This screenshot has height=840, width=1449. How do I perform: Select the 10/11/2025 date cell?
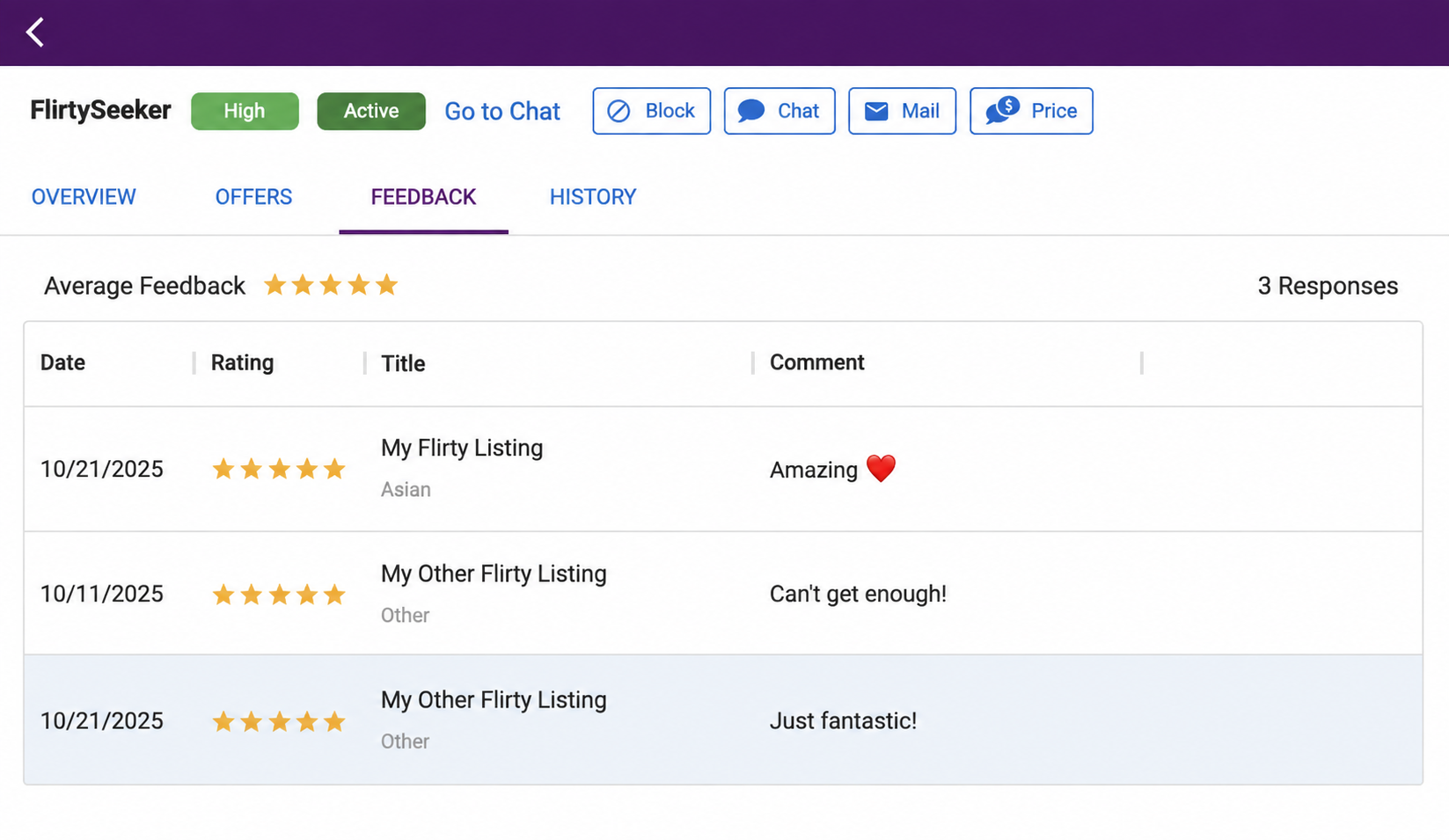pos(102,594)
